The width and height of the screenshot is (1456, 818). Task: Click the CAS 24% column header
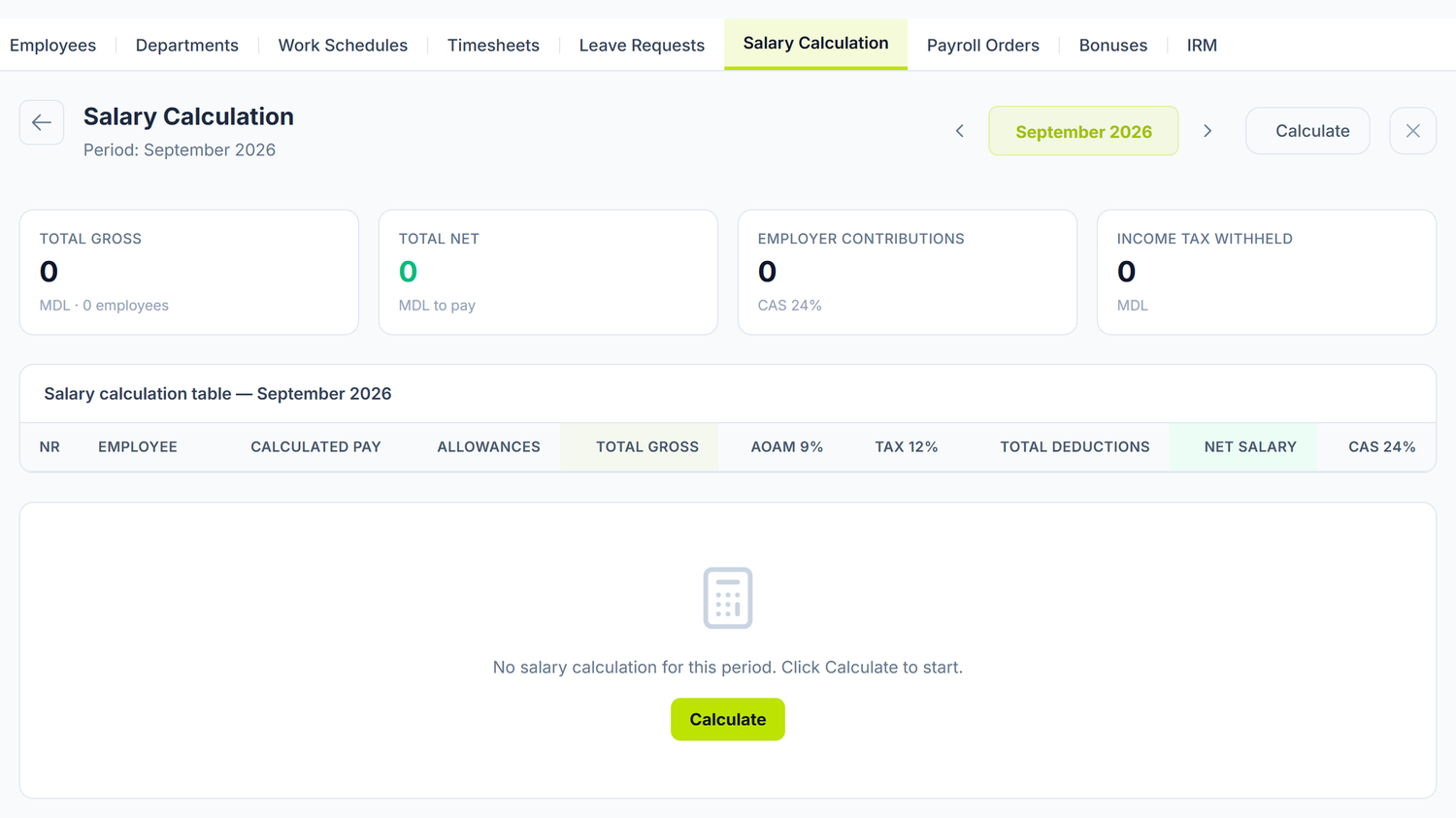pyautogui.click(x=1382, y=447)
